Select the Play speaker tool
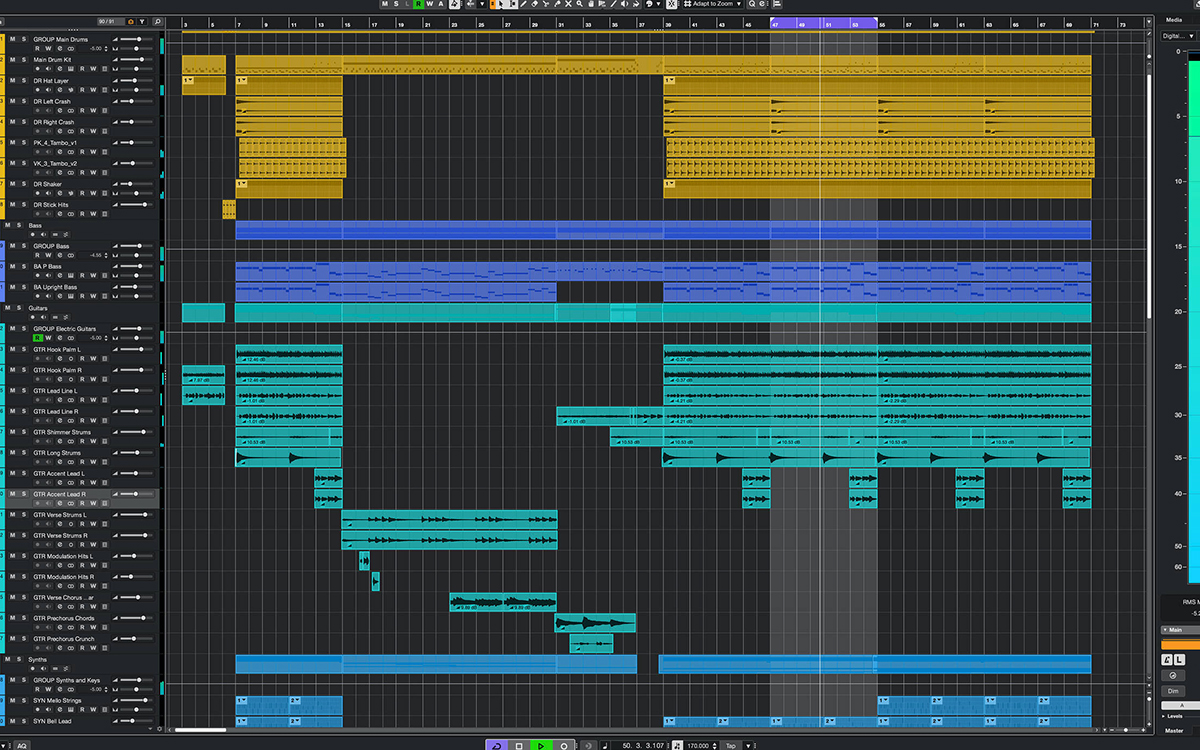1200x750 pixels. pos(624,5)
